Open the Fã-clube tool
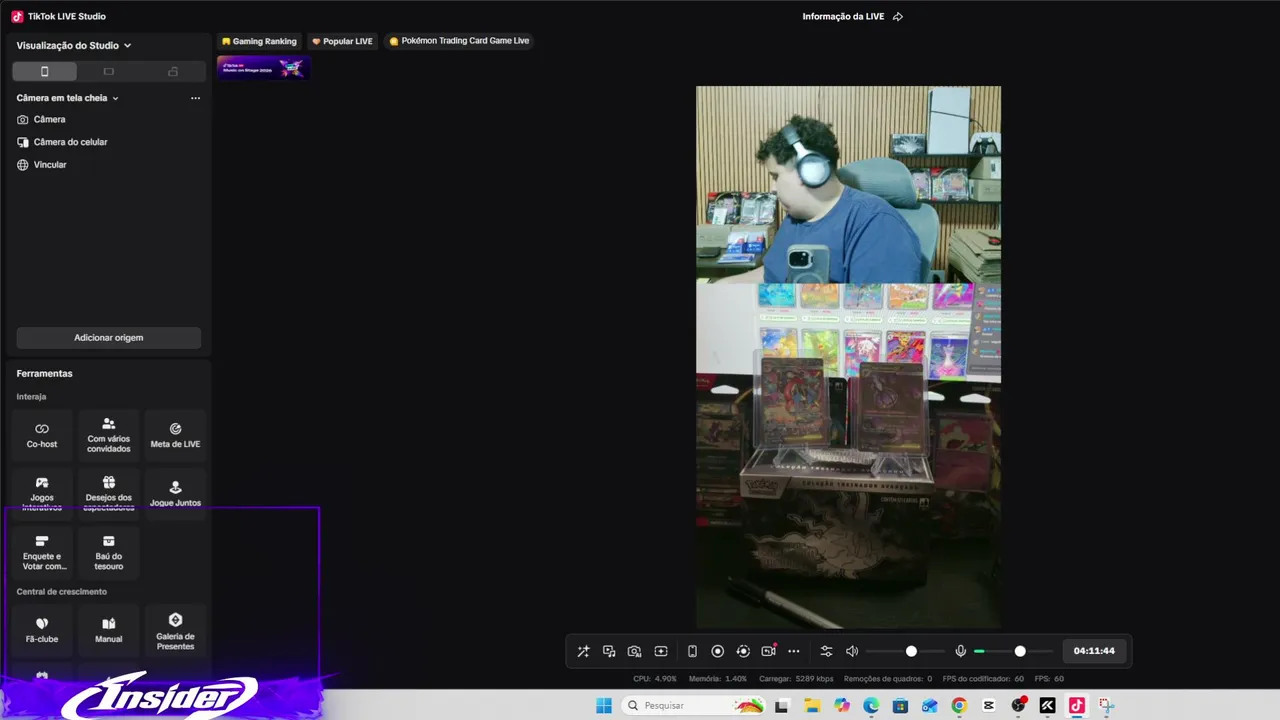The height and width of the screenshot is (720, 1280). click(42, 630)
